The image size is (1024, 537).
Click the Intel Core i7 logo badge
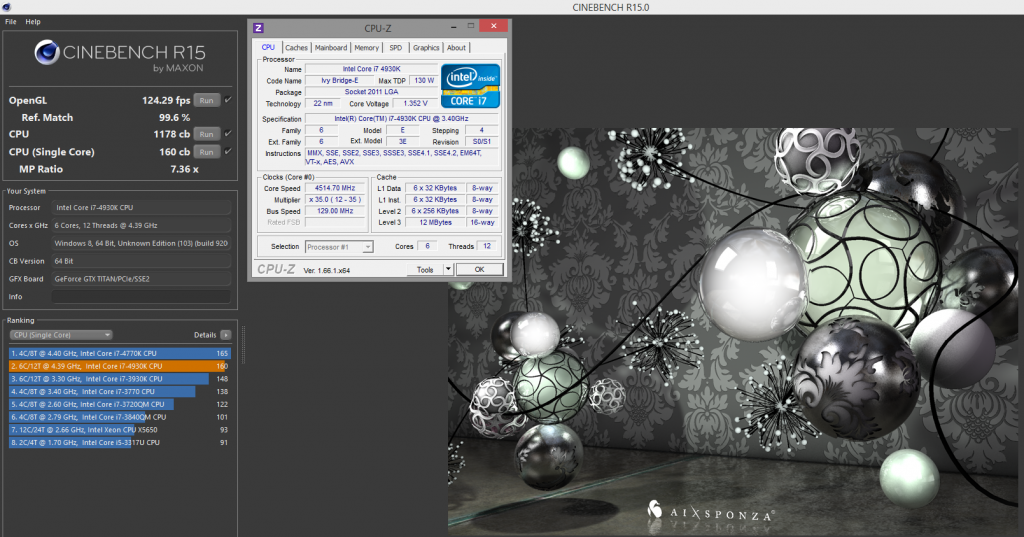[x=470, y=86]
